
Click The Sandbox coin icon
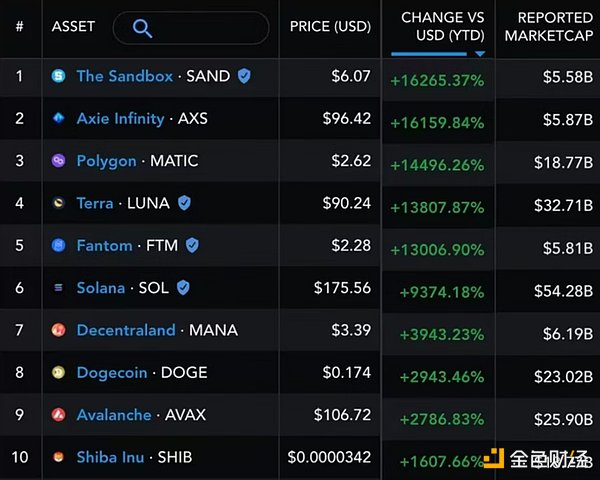point(58,76)
